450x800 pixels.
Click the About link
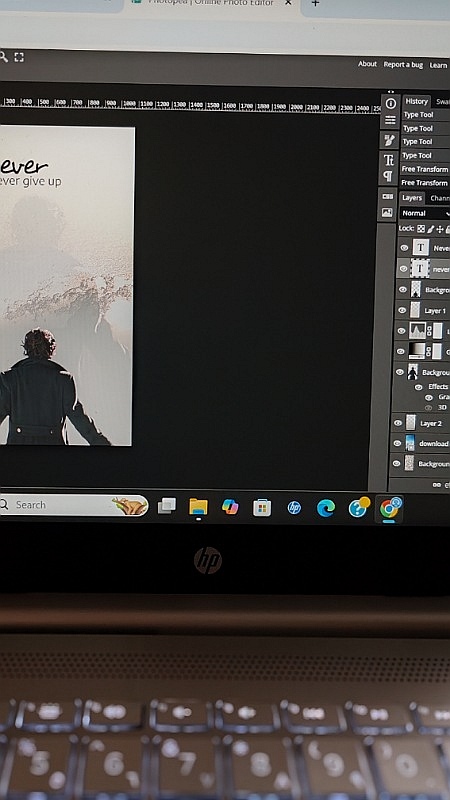pyautogui.click(x=367, y=64)
